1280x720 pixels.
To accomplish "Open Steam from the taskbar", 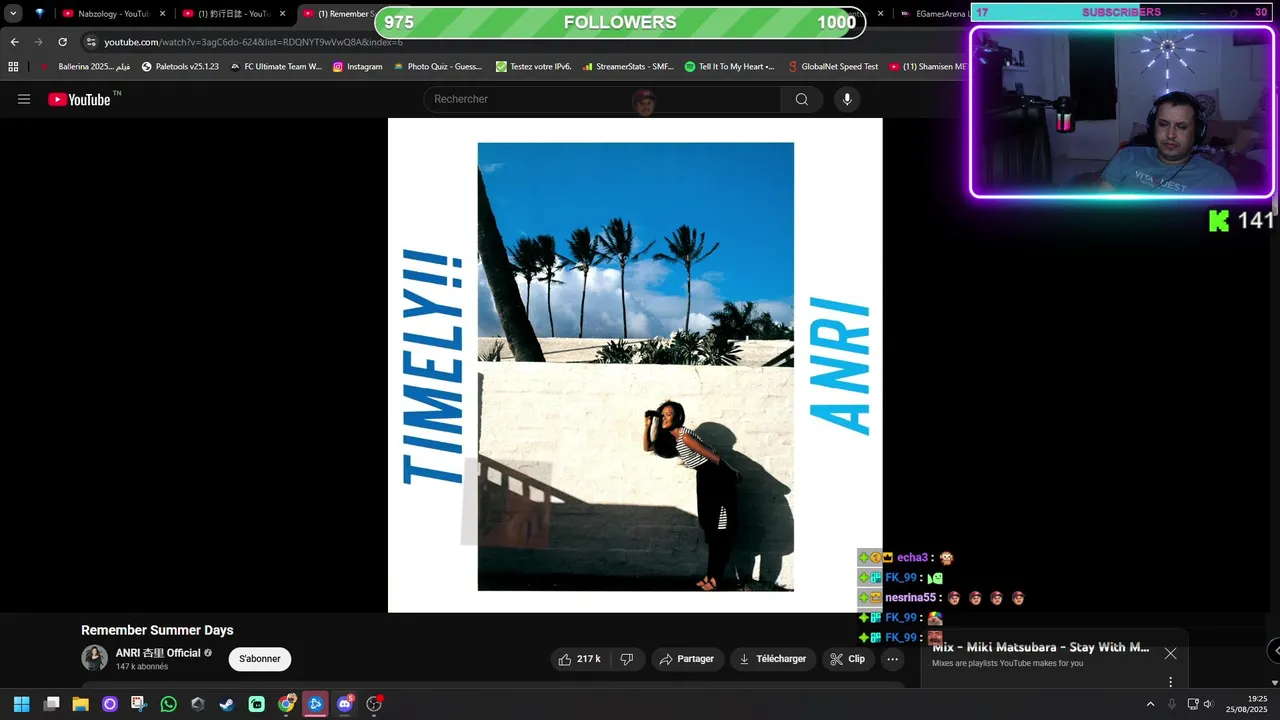I will coord(227,704).
